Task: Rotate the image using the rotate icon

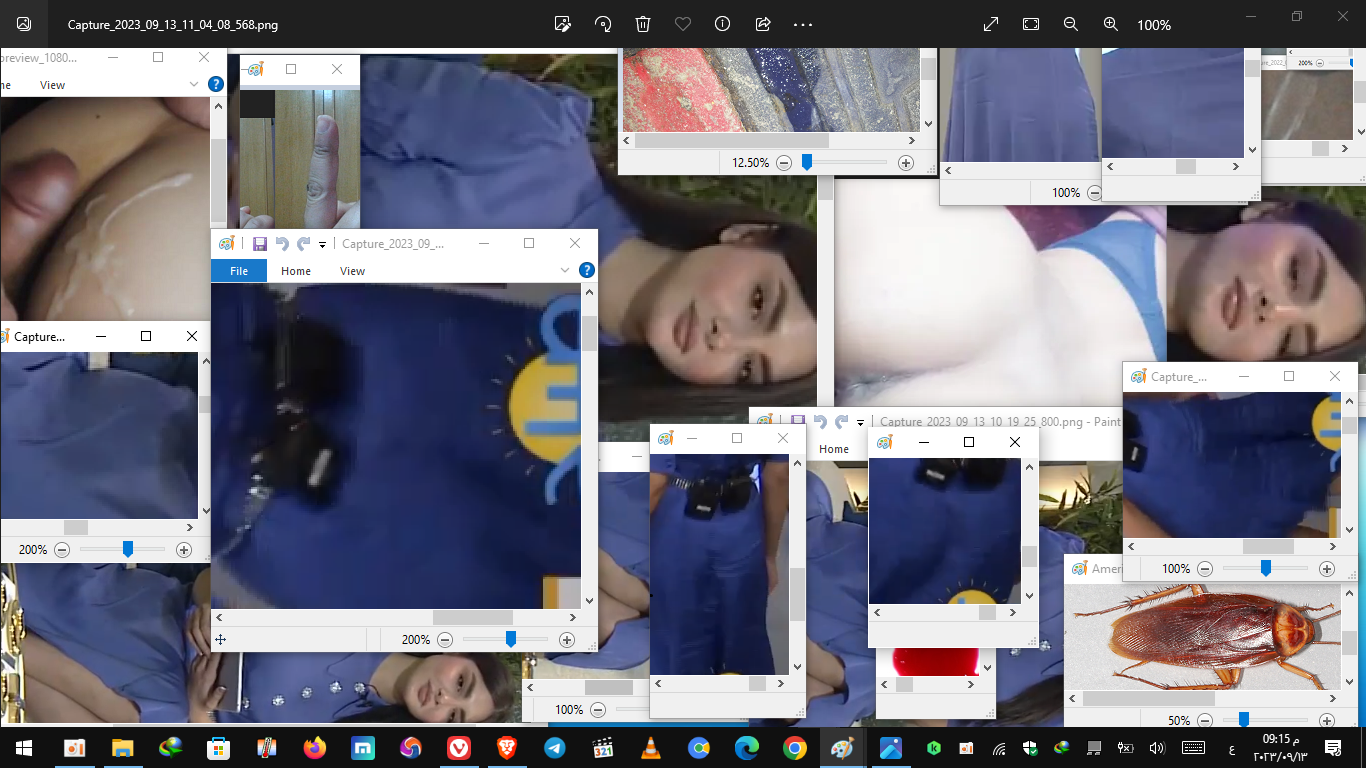Action: pos(603,24)
